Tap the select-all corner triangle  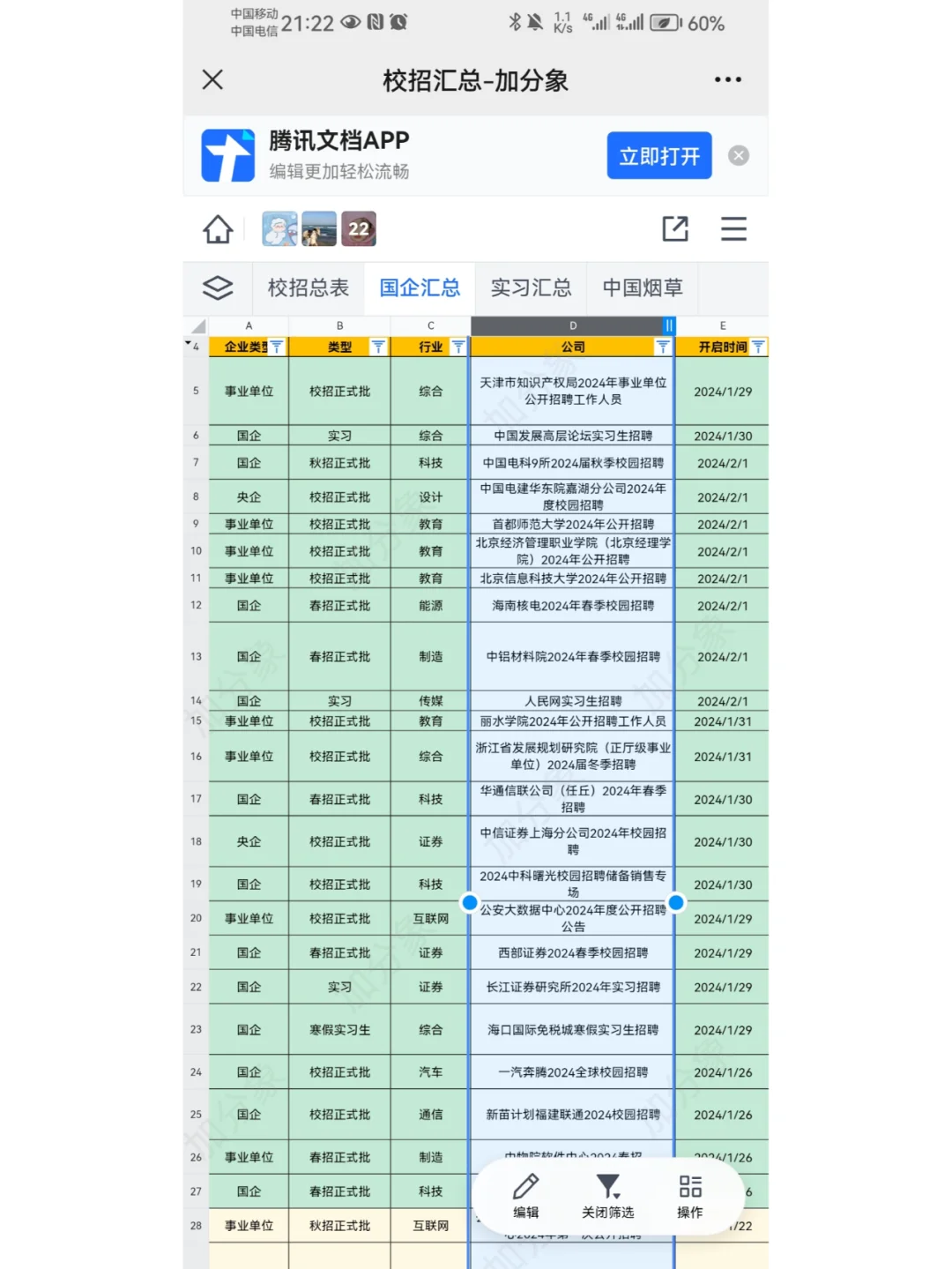click(x=197, y=326)
